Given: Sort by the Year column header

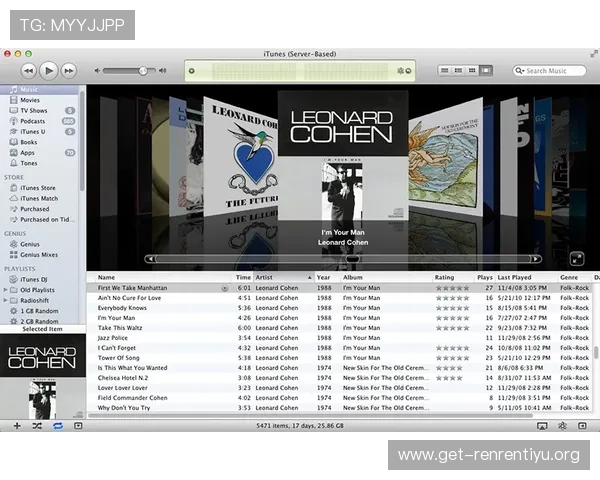Looking at the screenshot, I should click(x=327, y=278).
